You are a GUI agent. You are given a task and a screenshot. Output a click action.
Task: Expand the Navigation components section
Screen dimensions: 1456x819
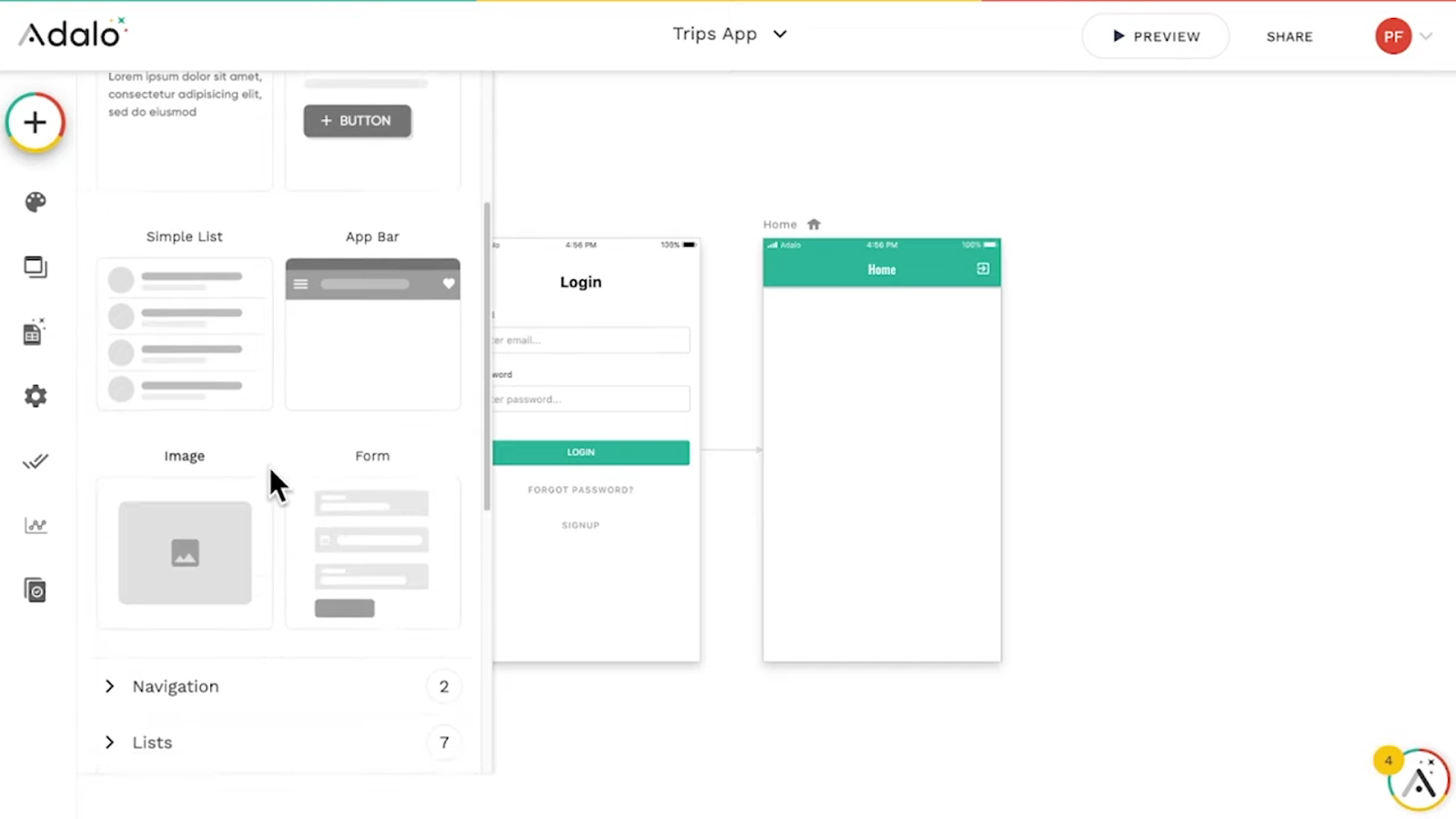[176, 686]
